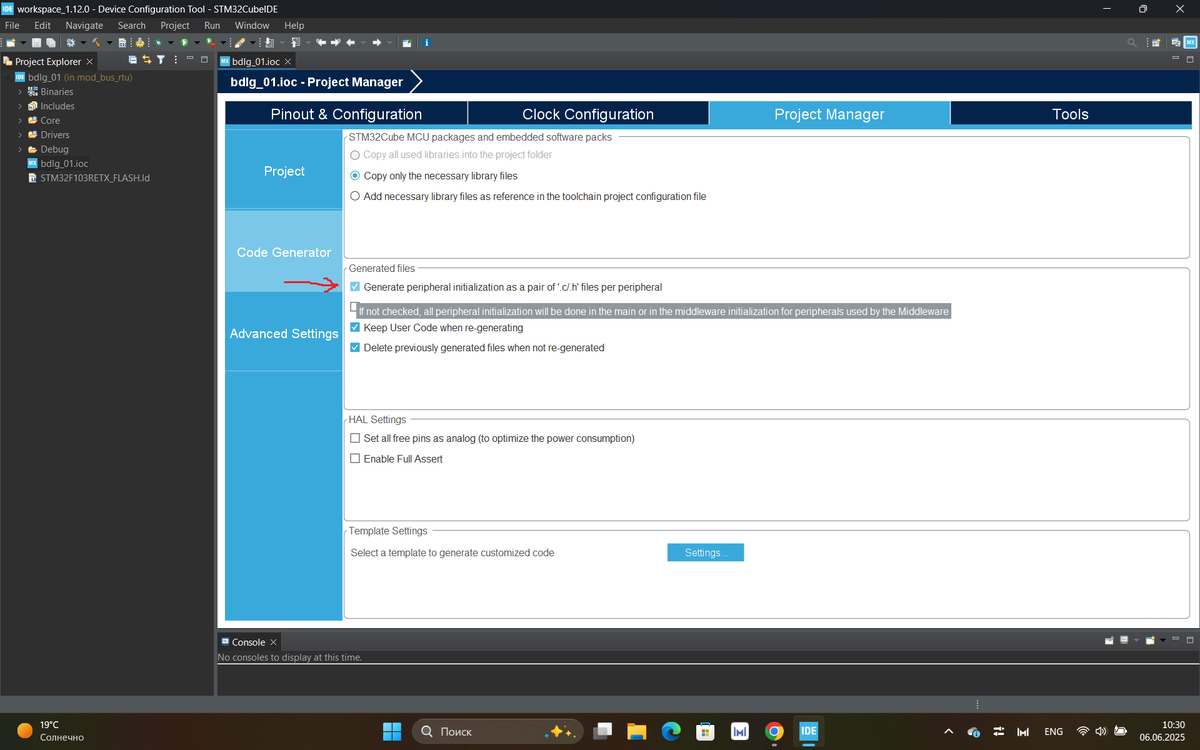This screenshot has height=750, width=1200.
Task: Expand the Drivers tree node
Action: [x=20, y=134]
